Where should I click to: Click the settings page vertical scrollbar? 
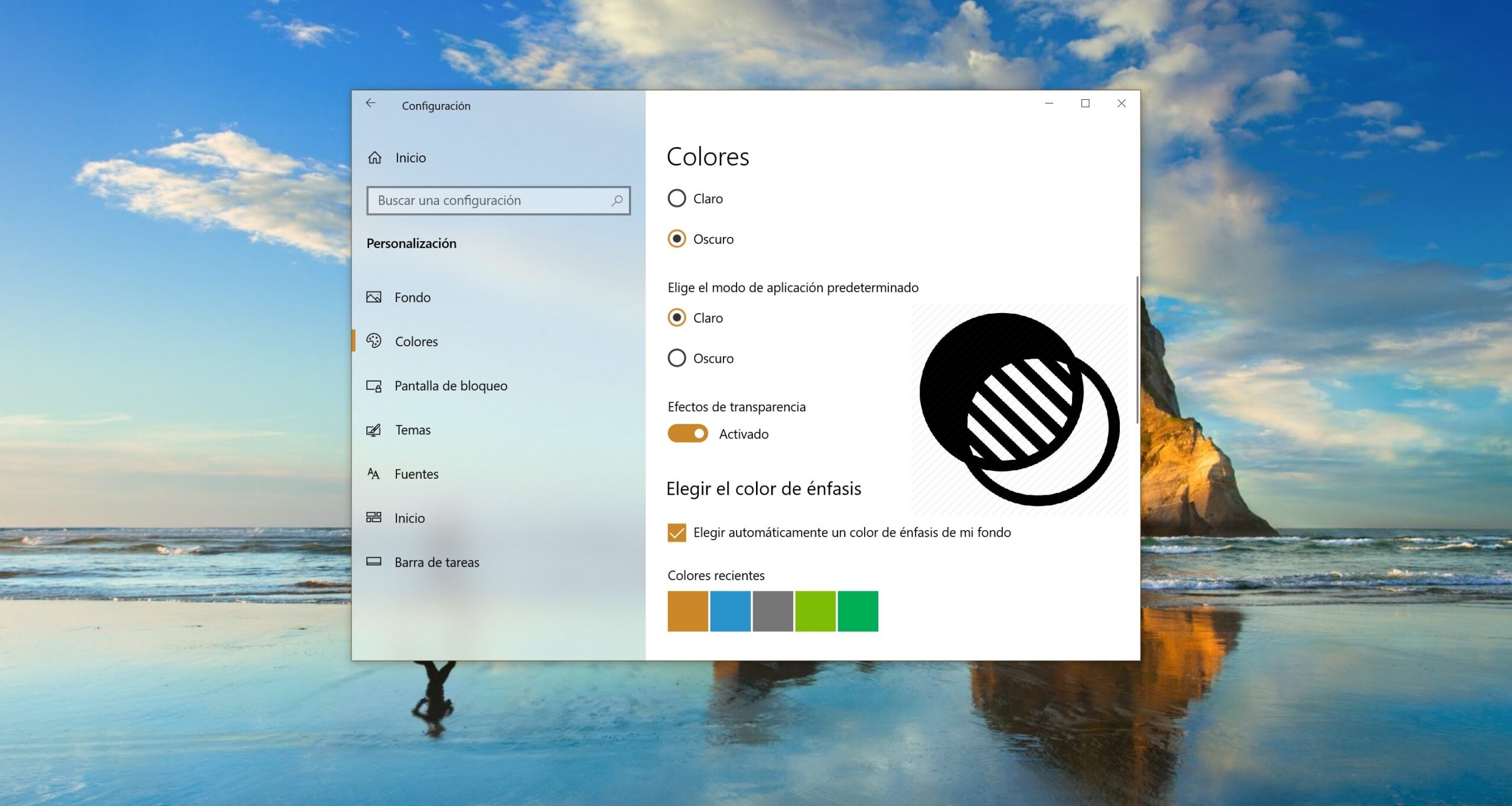1137,349
